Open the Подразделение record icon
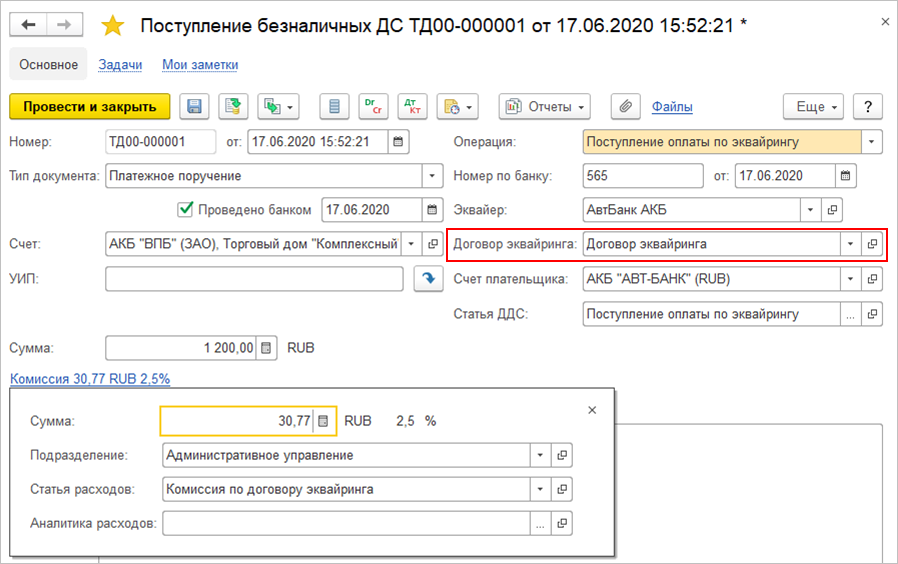898x564 pixels. coord(562,455)
